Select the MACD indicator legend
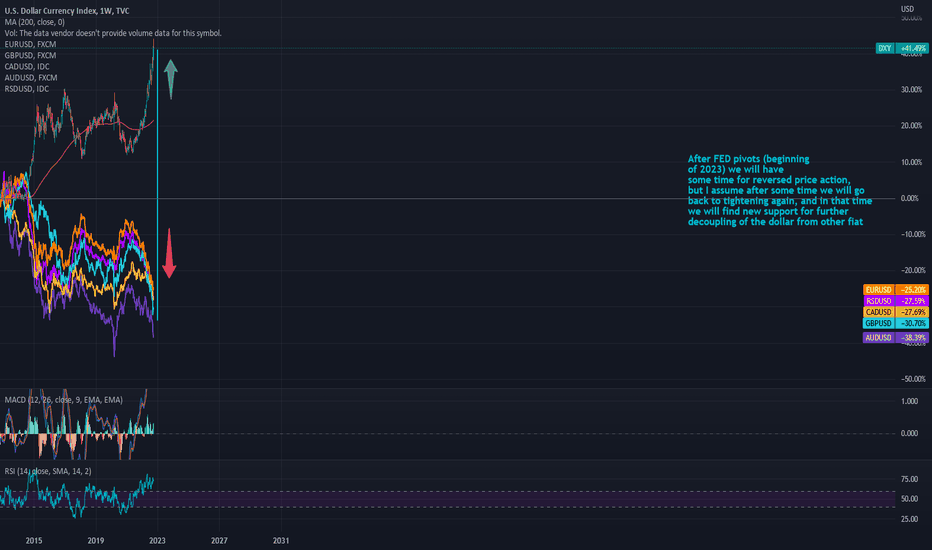 tap(64, 400)
